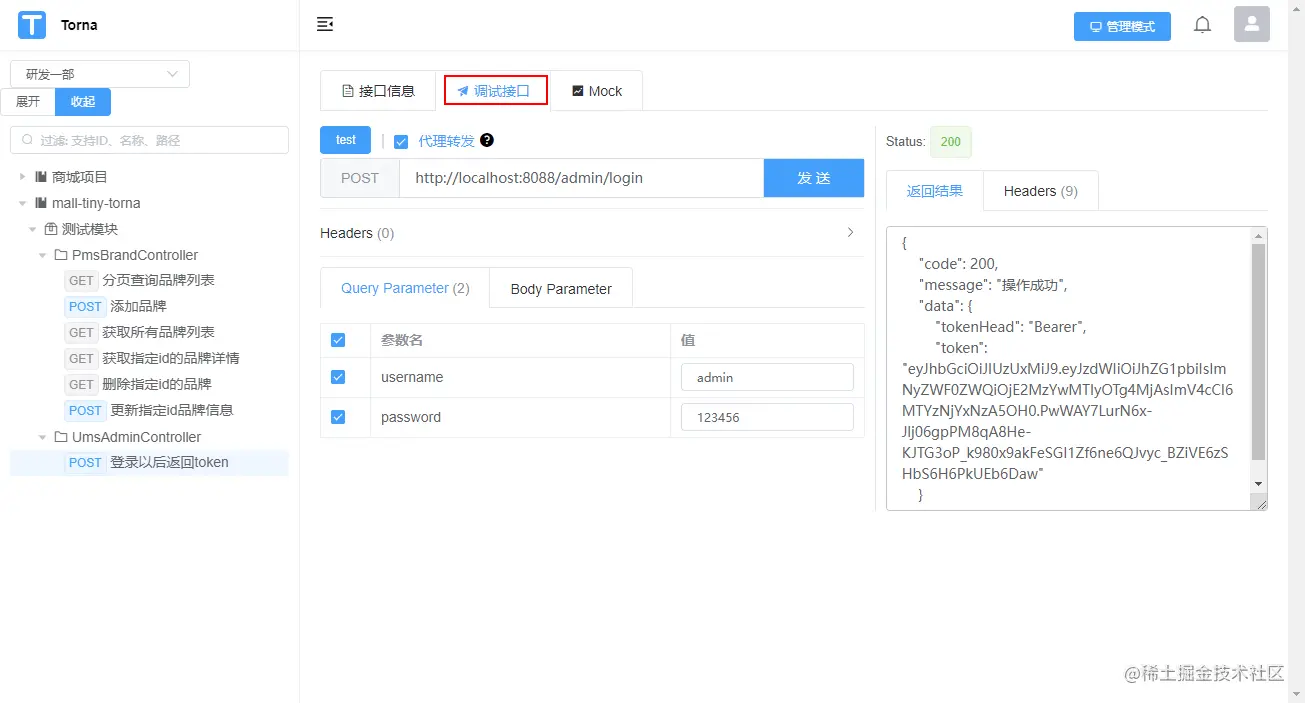
Task: Uncheck the password parameter checkbox
Action: tap(338, 417)
